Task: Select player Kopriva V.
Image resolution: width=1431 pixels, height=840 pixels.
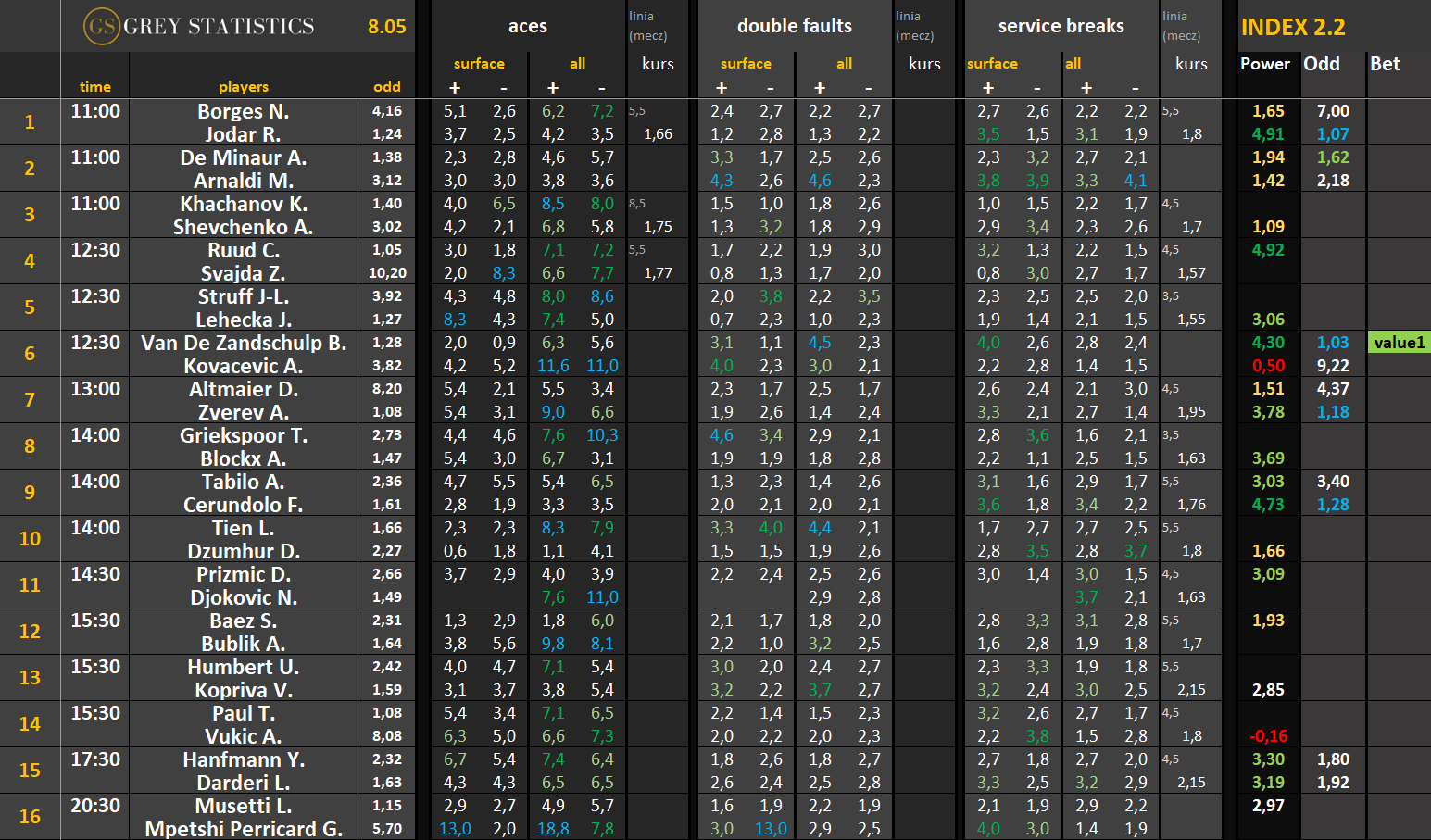Action: [244, 690]
